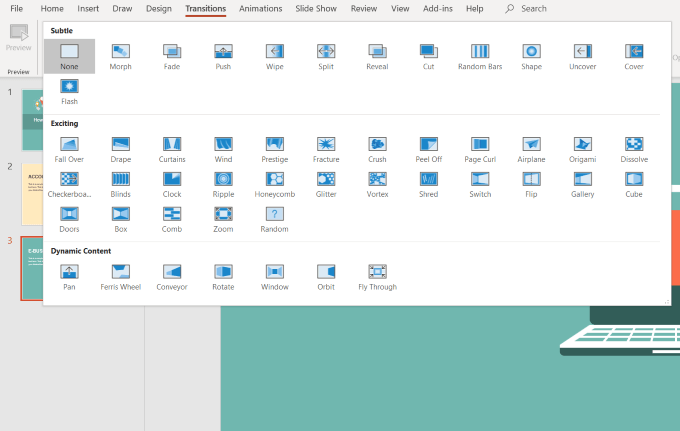Apply the Crush transition
This screenshot has height=431, width=680.
(377, 149)
